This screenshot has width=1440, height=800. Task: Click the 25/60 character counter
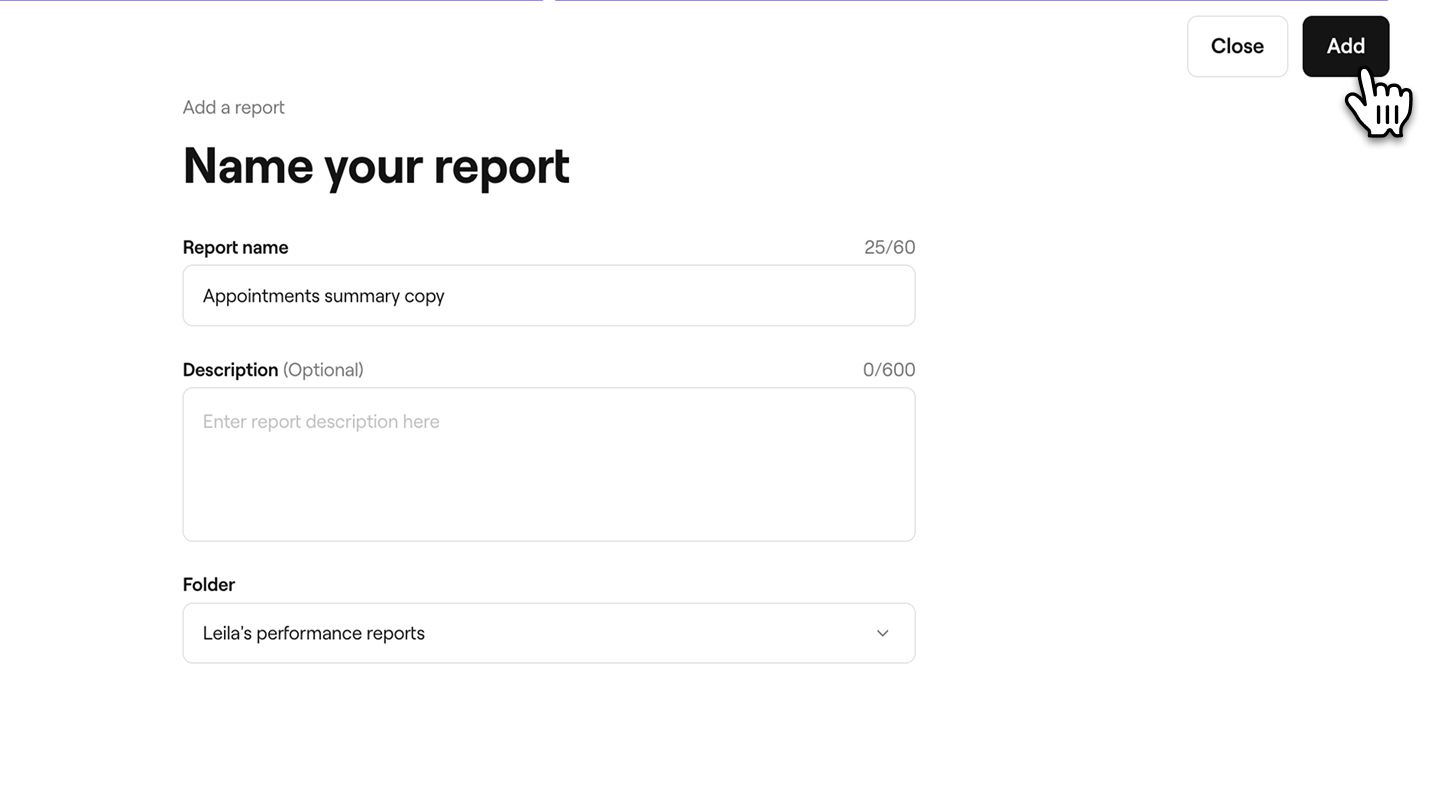point(889,247)
